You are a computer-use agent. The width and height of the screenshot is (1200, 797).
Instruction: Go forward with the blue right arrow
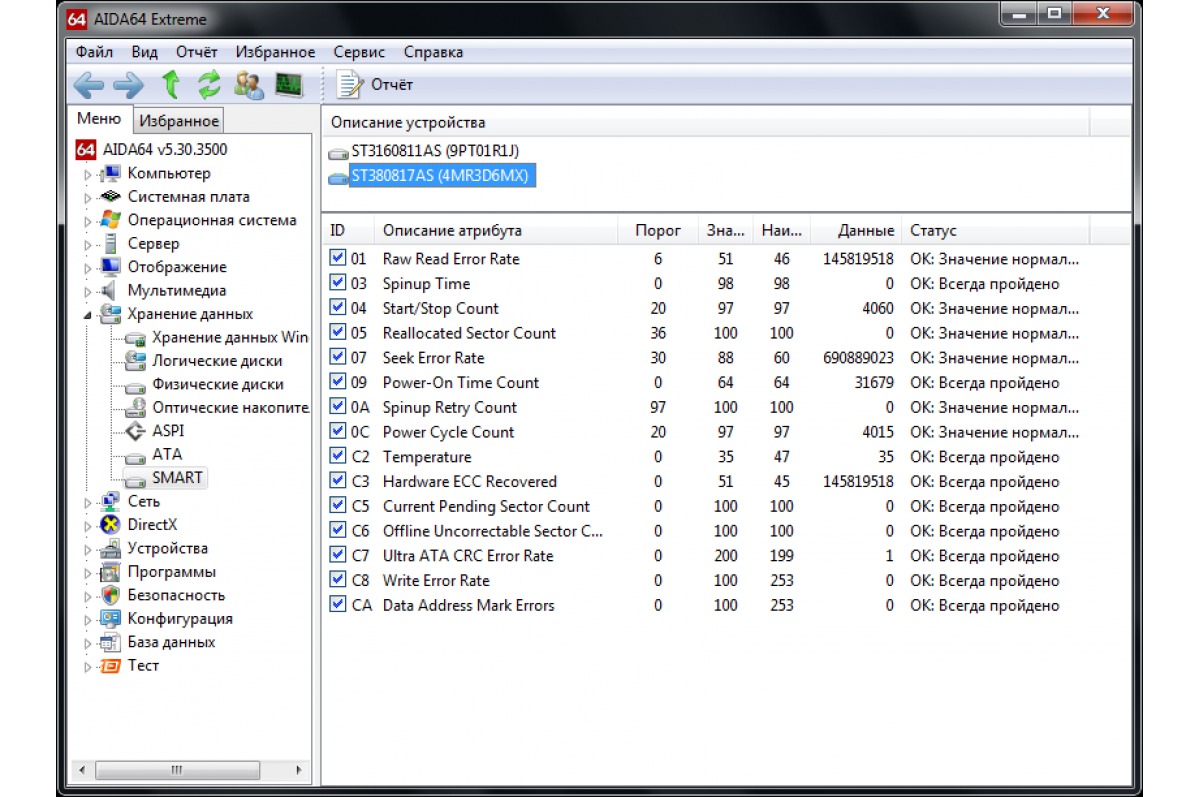coord(127,85)
